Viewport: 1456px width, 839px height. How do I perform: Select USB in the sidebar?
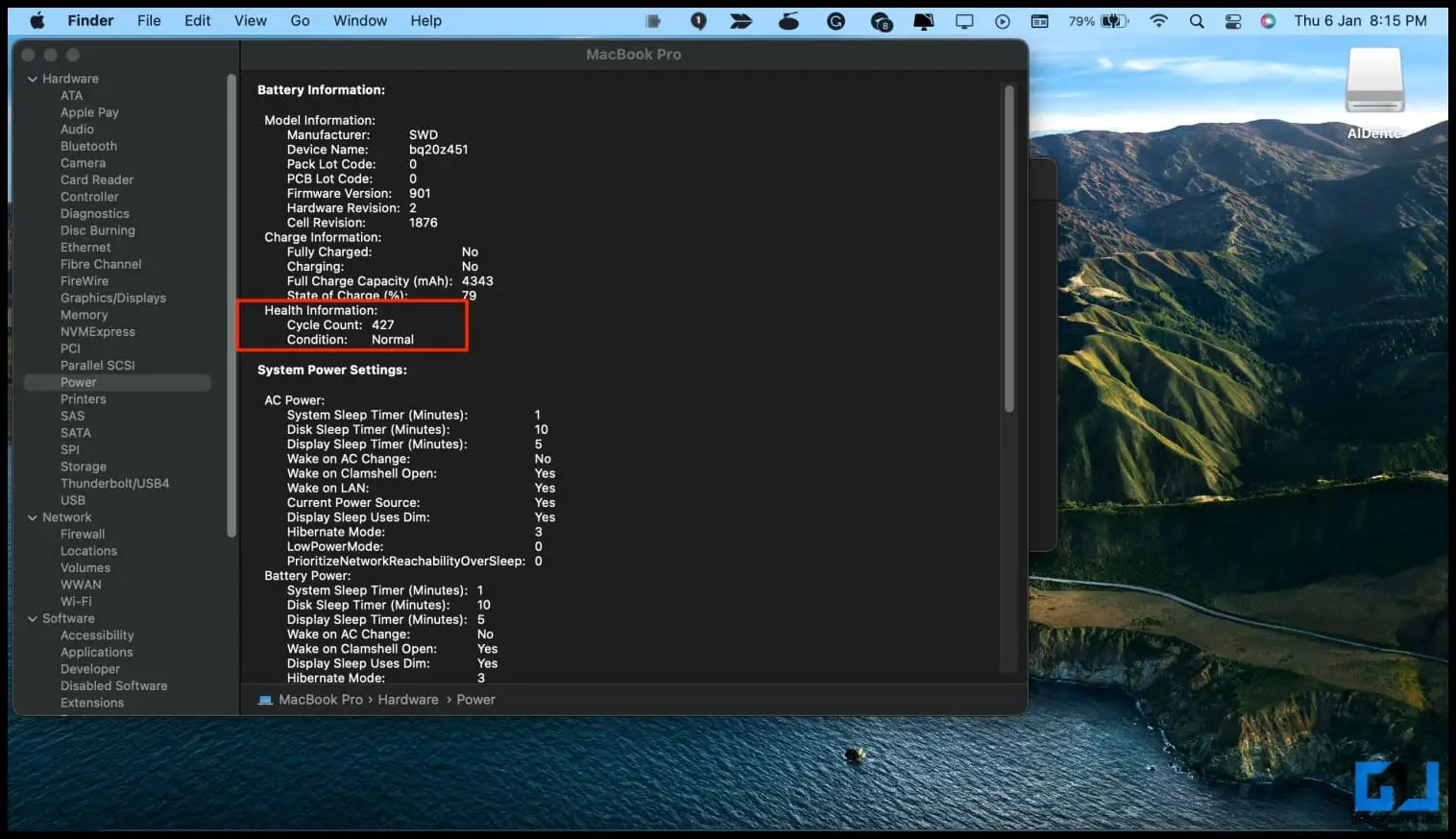73,500
